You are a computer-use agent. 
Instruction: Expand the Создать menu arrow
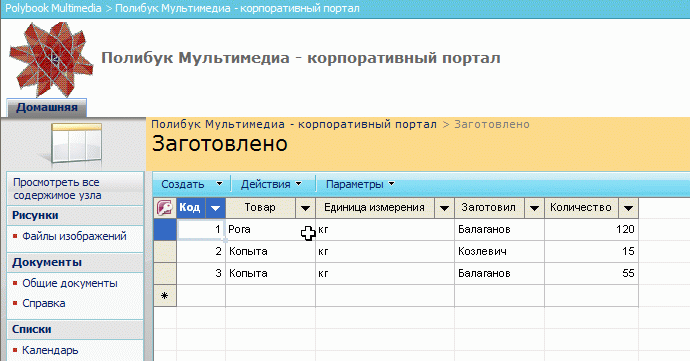pos(219,184)
